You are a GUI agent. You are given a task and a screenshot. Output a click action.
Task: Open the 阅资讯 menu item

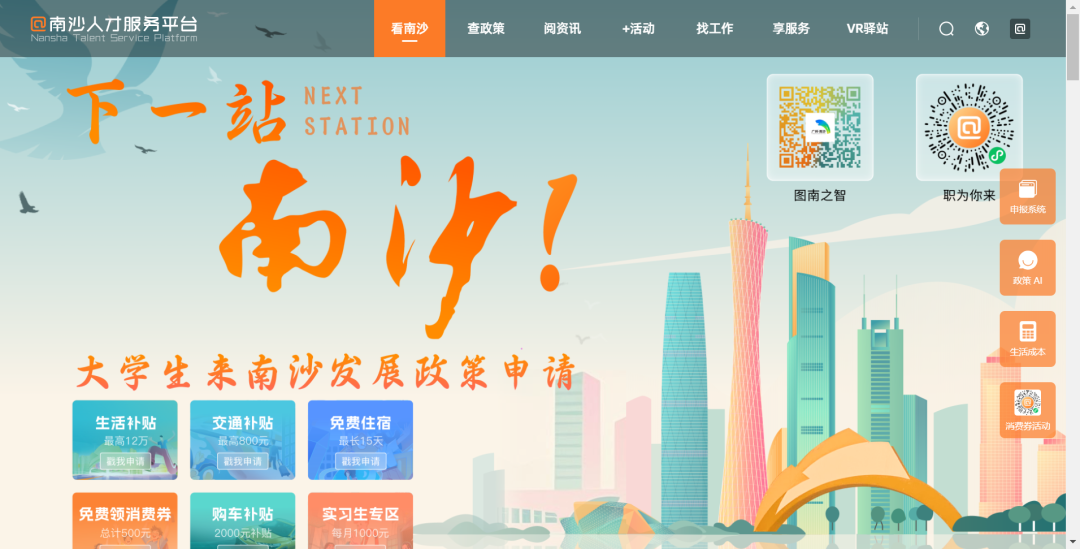[x=562, y=28]
